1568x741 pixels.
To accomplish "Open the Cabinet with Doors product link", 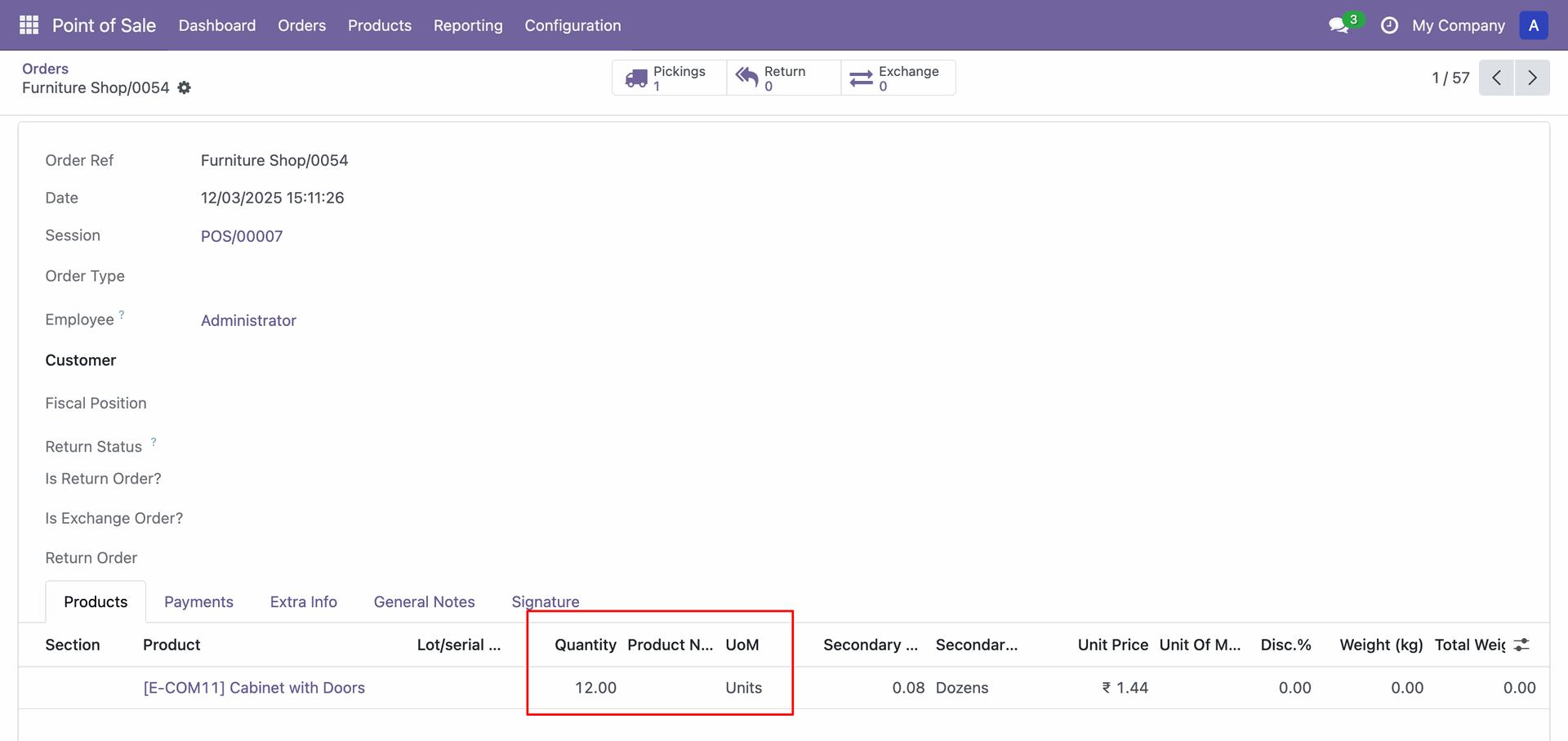I will [254, 688].
